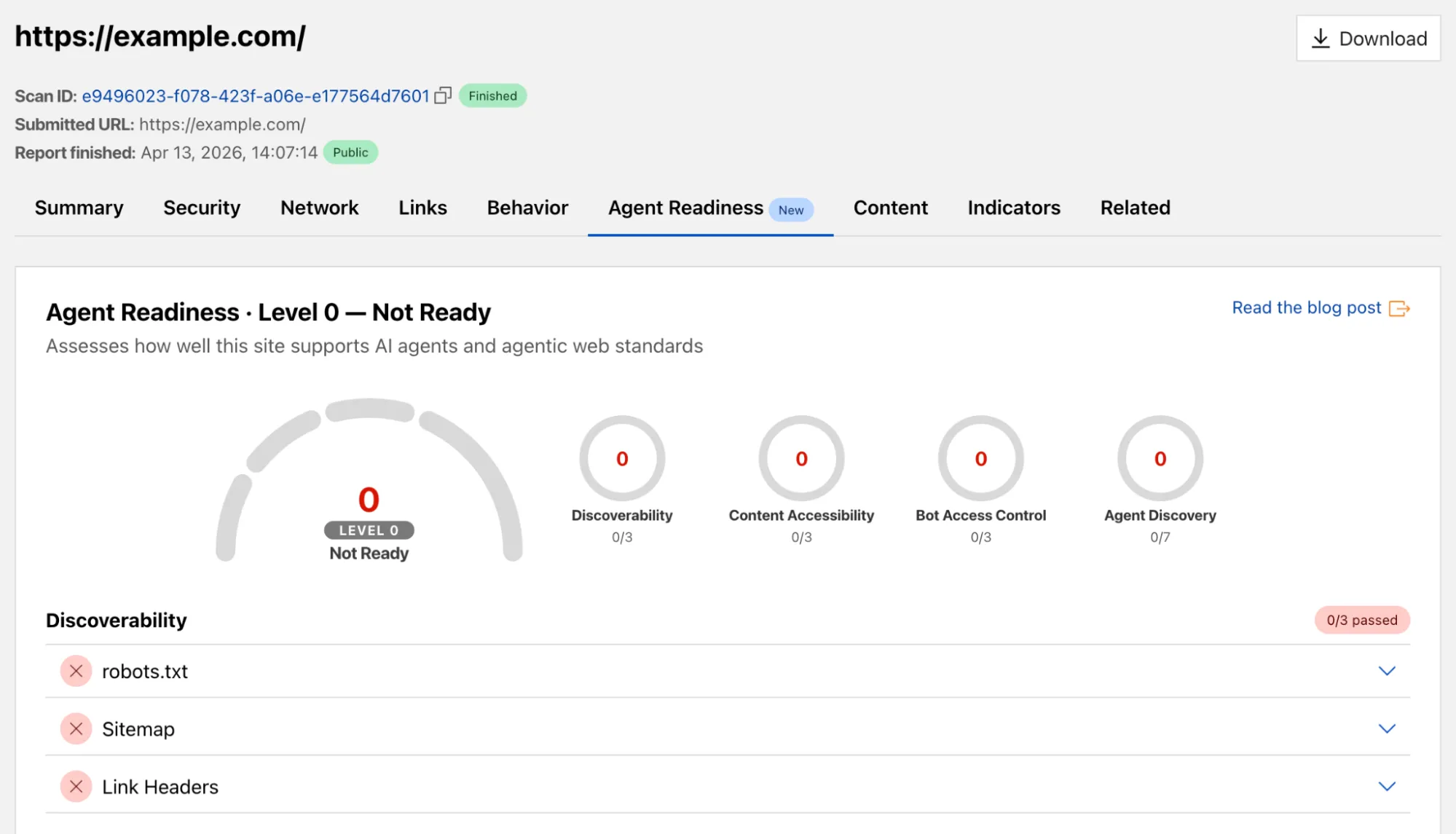
Task: Switch to the Security tab
Action: pyautogui.click(x=202, y=208)
